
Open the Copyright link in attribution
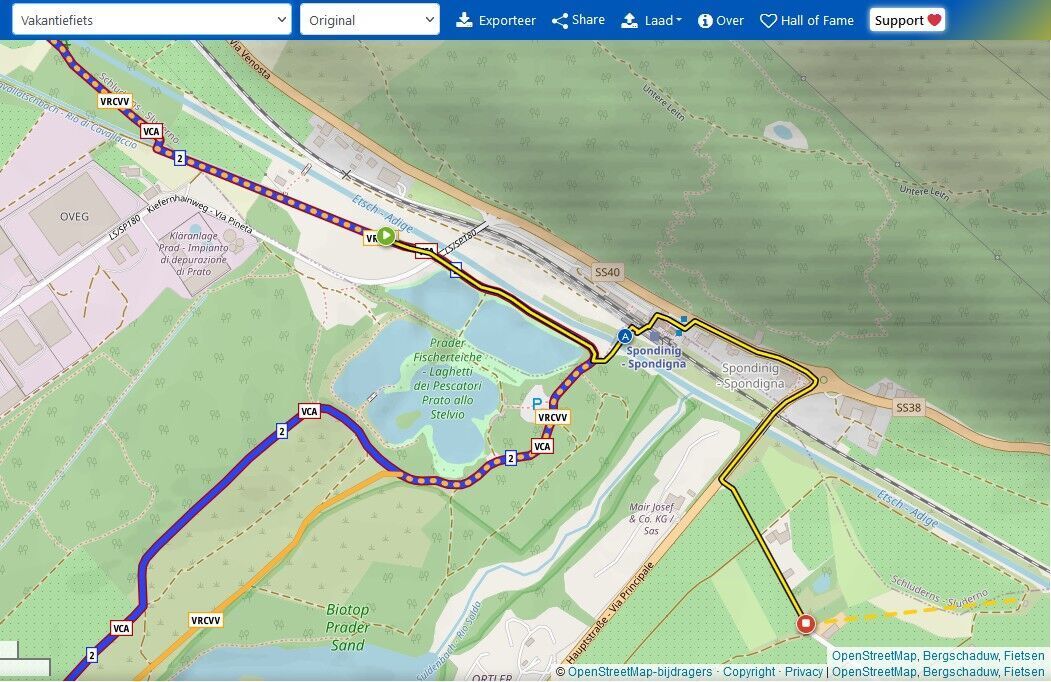click(749, 672)
